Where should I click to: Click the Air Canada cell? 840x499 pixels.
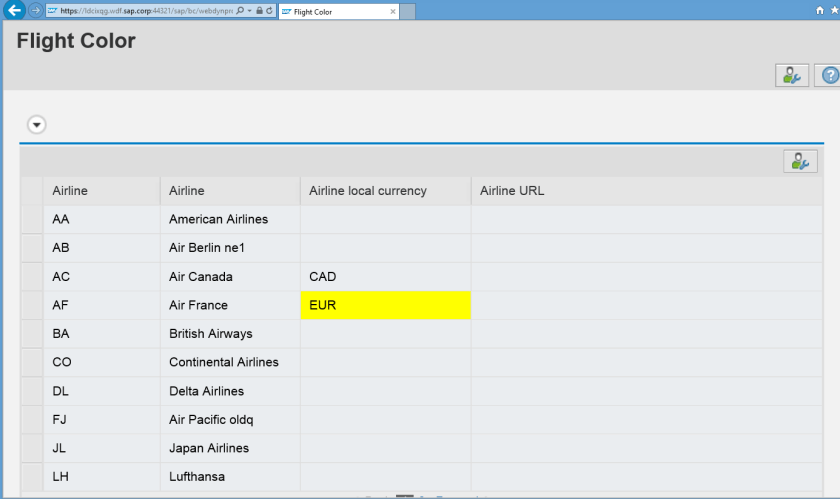[x=230, y=277]
